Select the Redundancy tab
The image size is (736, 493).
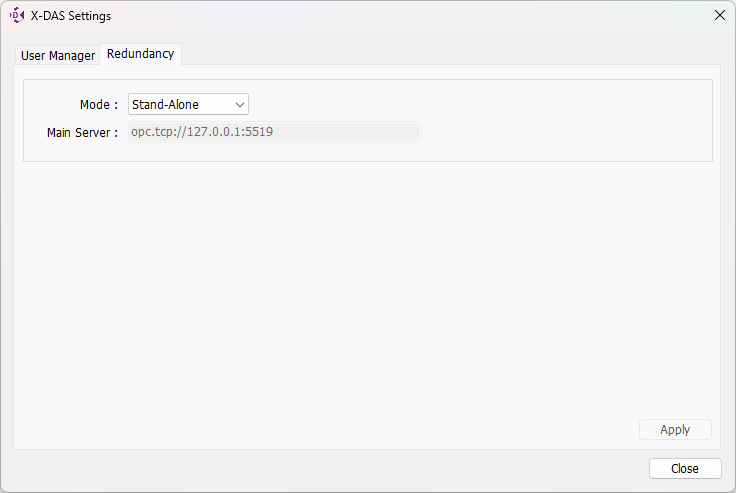(x=141, y=54)
